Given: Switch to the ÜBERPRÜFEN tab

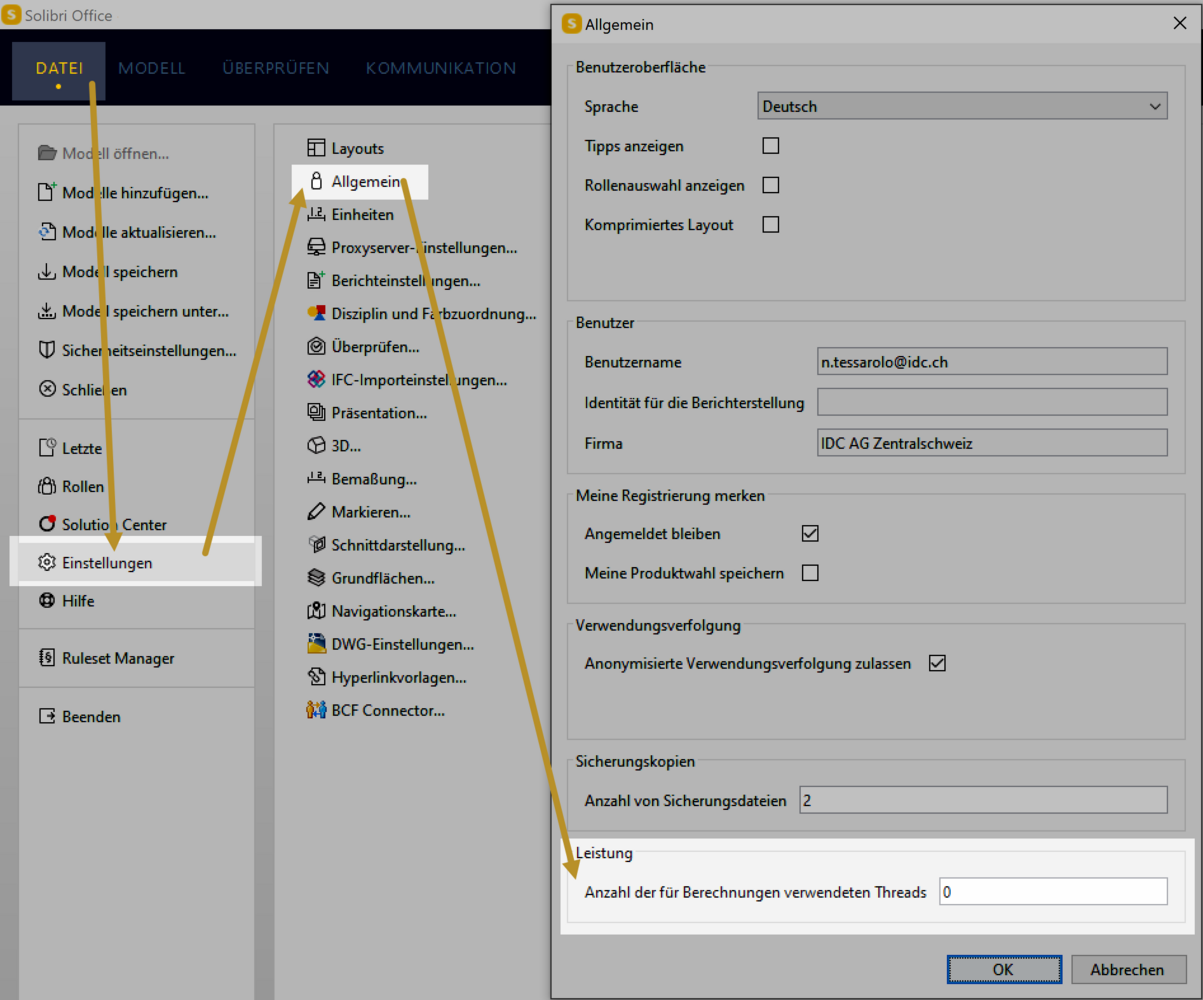Looking at the screenshot, I should tap(276, 69).
